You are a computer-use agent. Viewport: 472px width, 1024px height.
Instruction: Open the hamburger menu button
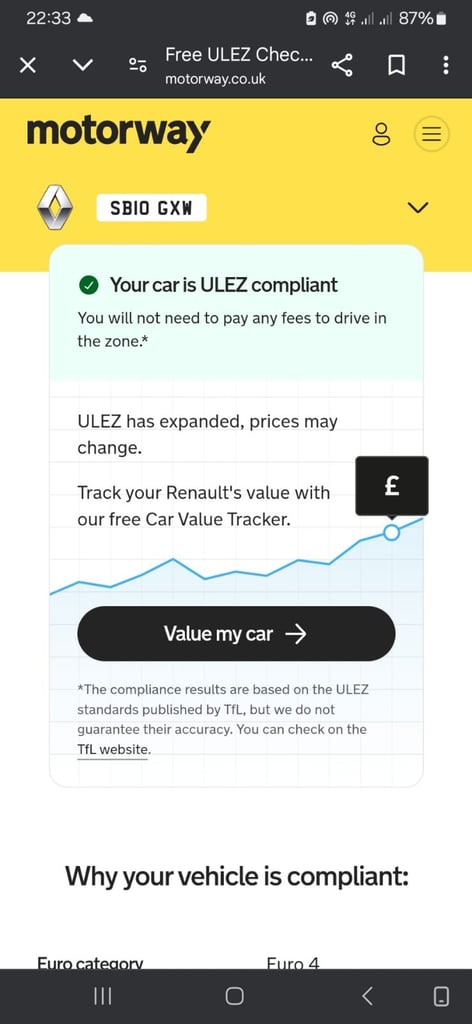432,134
